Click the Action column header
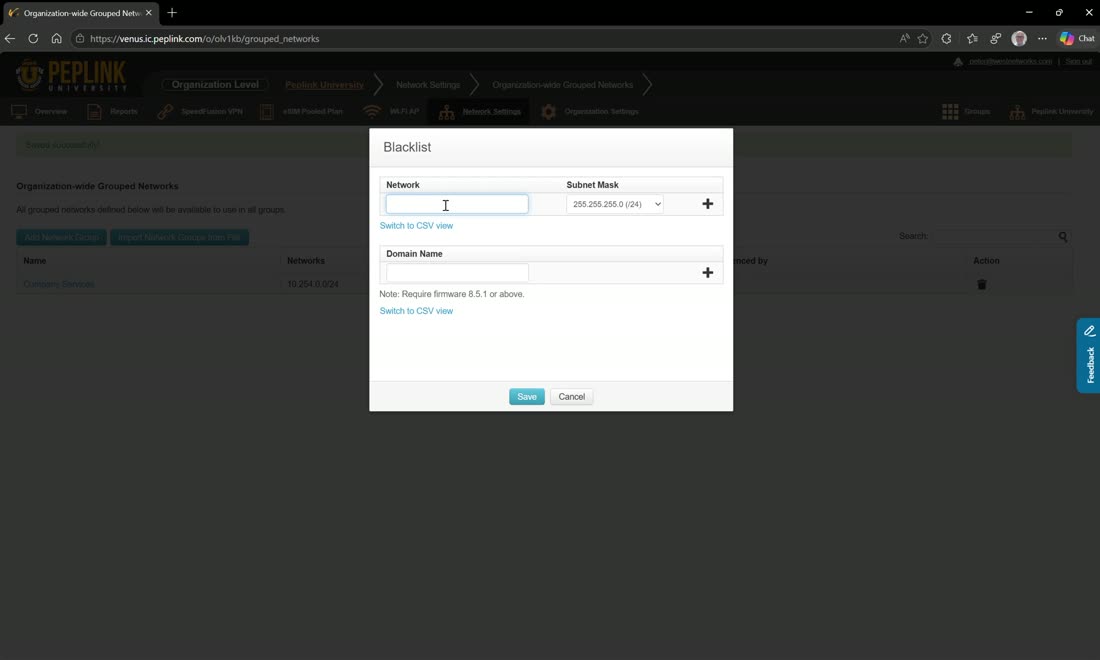This screenshot has height=660, width=1100. 986,260
